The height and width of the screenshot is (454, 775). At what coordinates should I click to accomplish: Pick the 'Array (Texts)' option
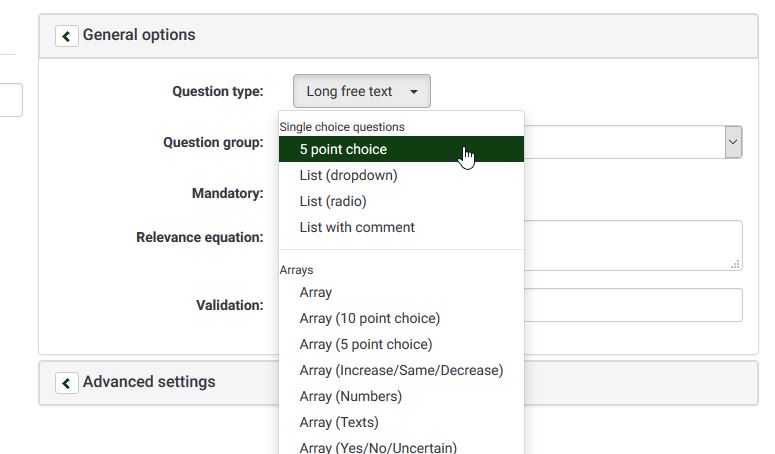339,422
